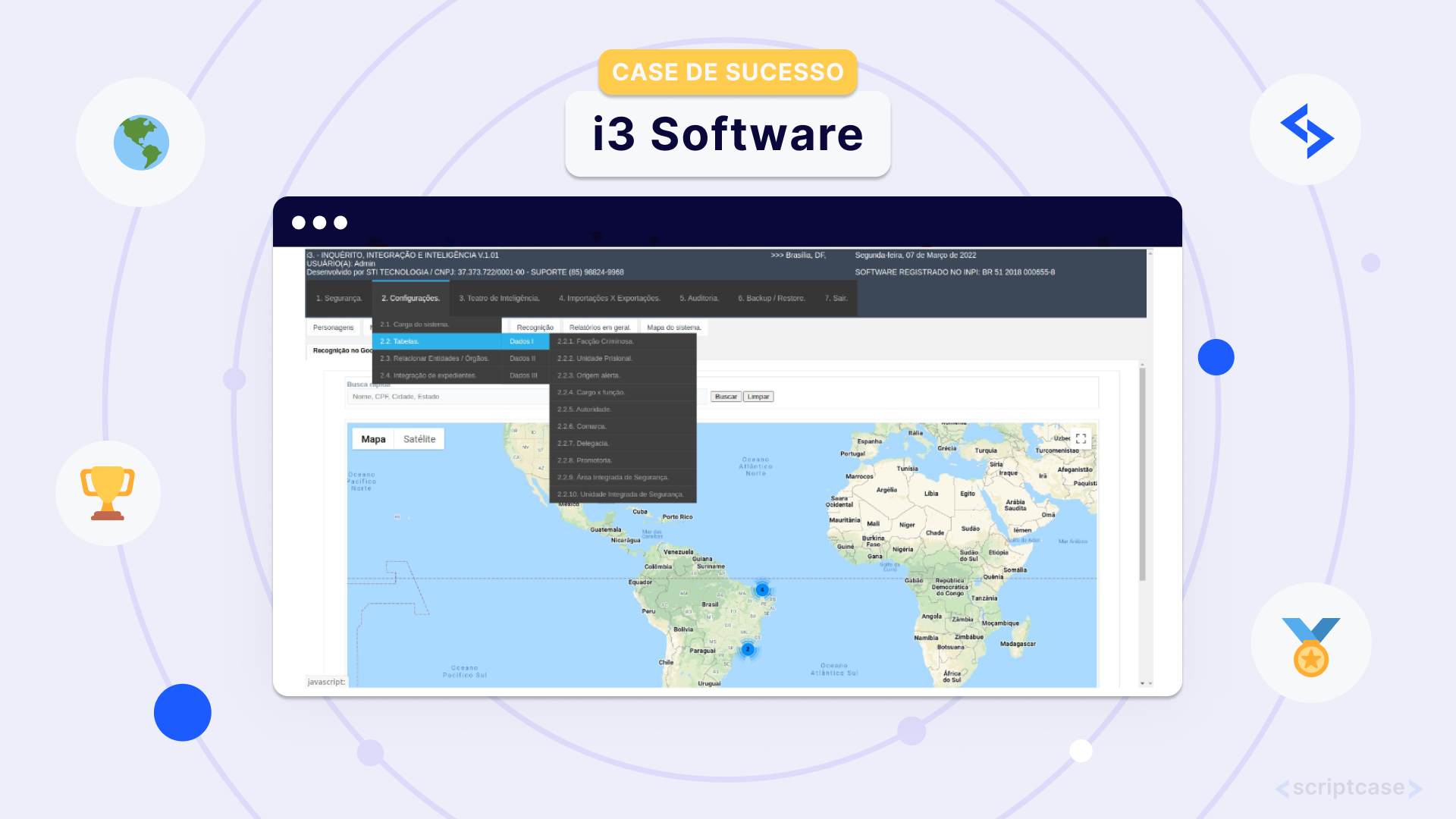Click the Angola label on the map
This screenshot has height=819, width=1456.
coord(931,617)
